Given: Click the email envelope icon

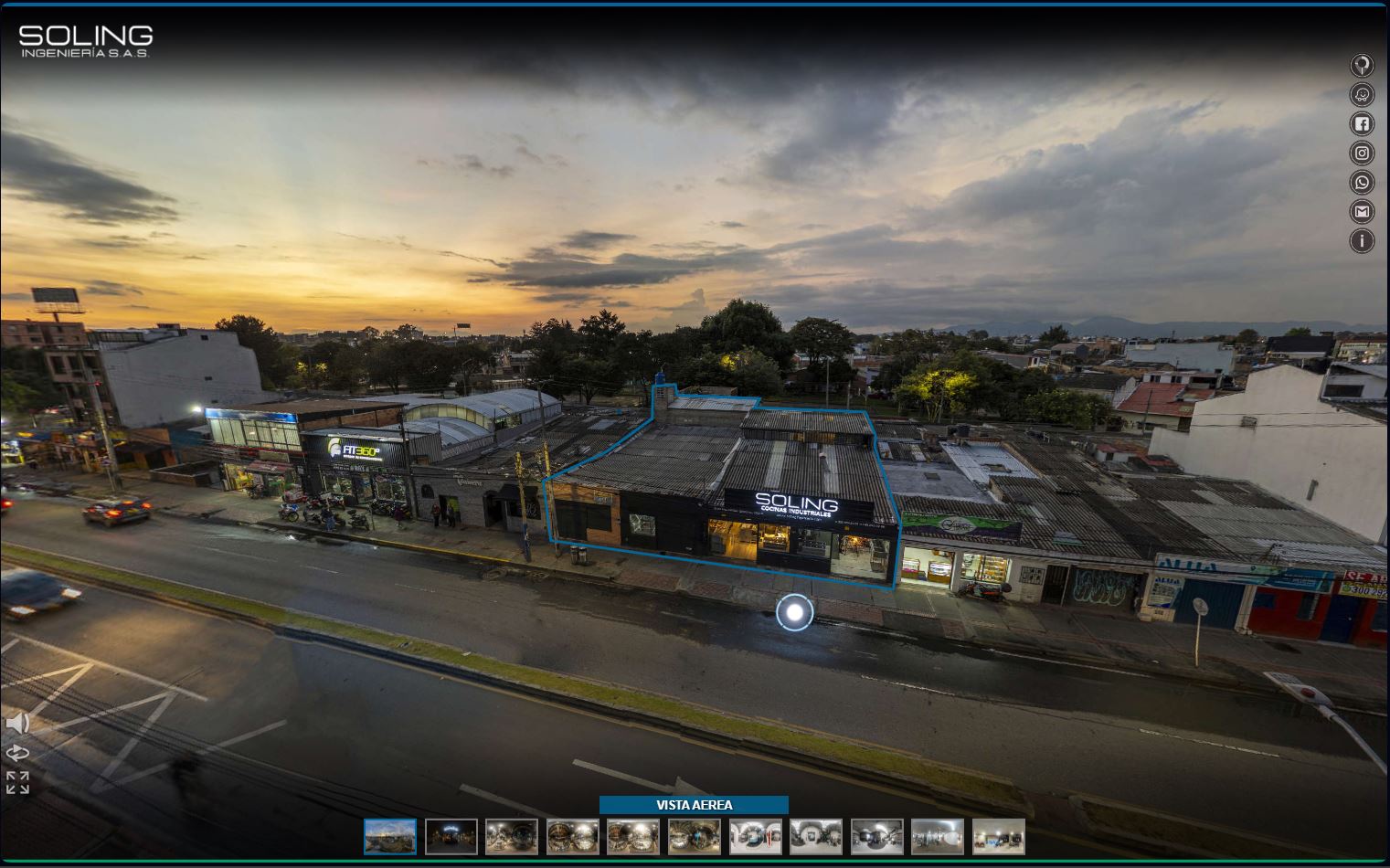Looking at the screenshot, I should pos(1362,212).
